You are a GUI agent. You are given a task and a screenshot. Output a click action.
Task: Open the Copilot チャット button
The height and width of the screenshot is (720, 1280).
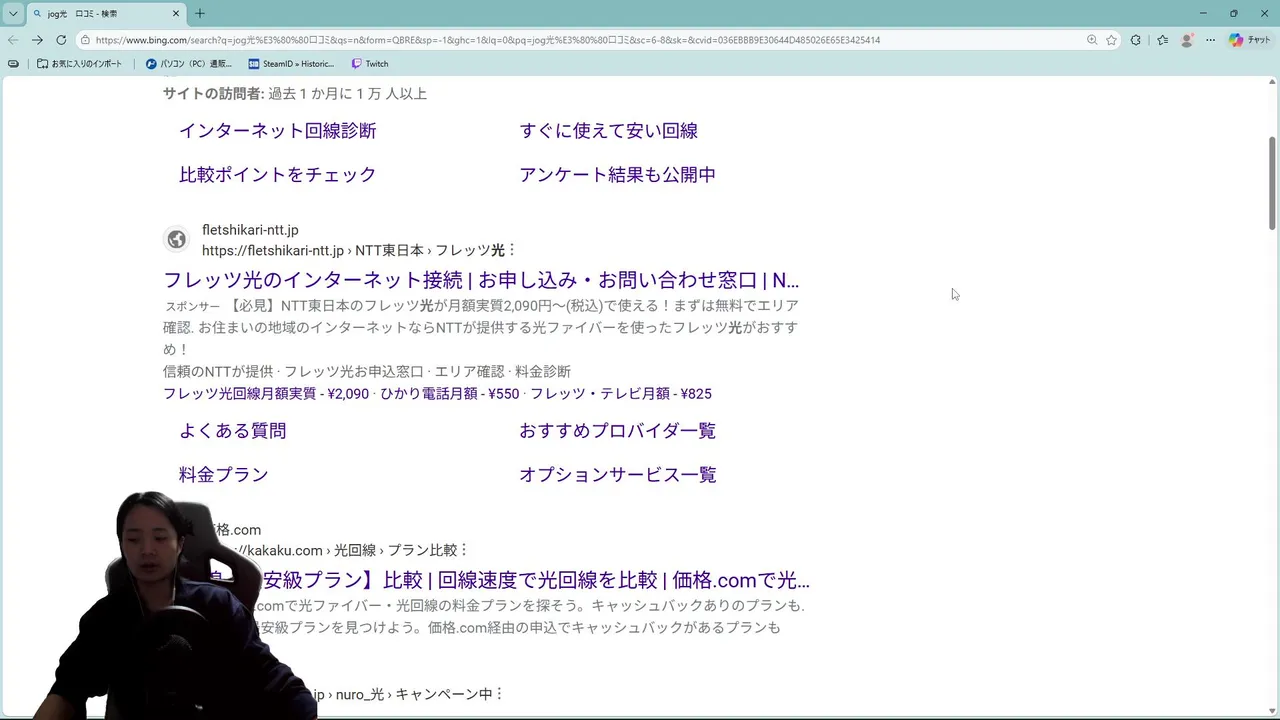pyautogui.click(x=1250, y=40)
